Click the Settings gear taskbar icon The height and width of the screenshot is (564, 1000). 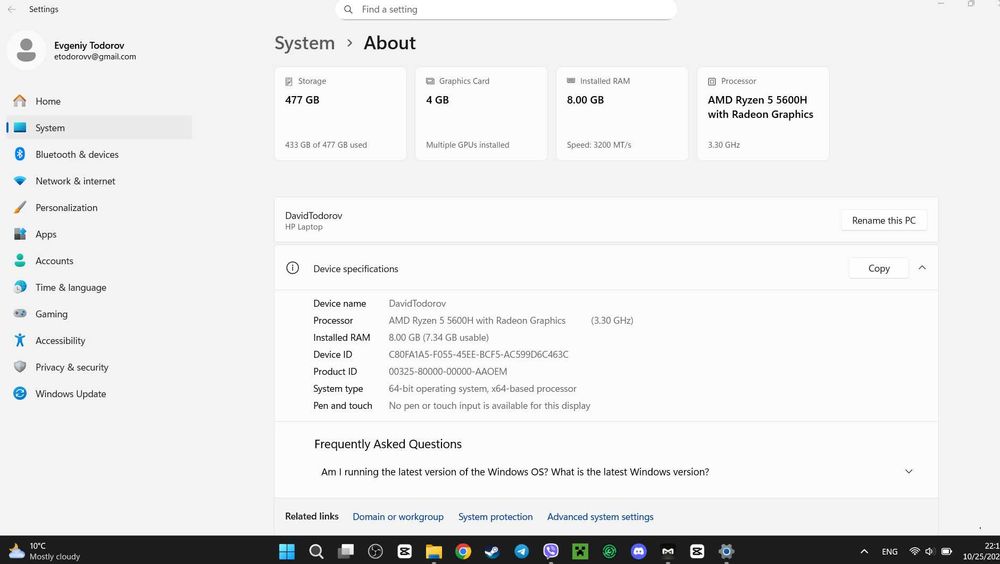(726, 551)
